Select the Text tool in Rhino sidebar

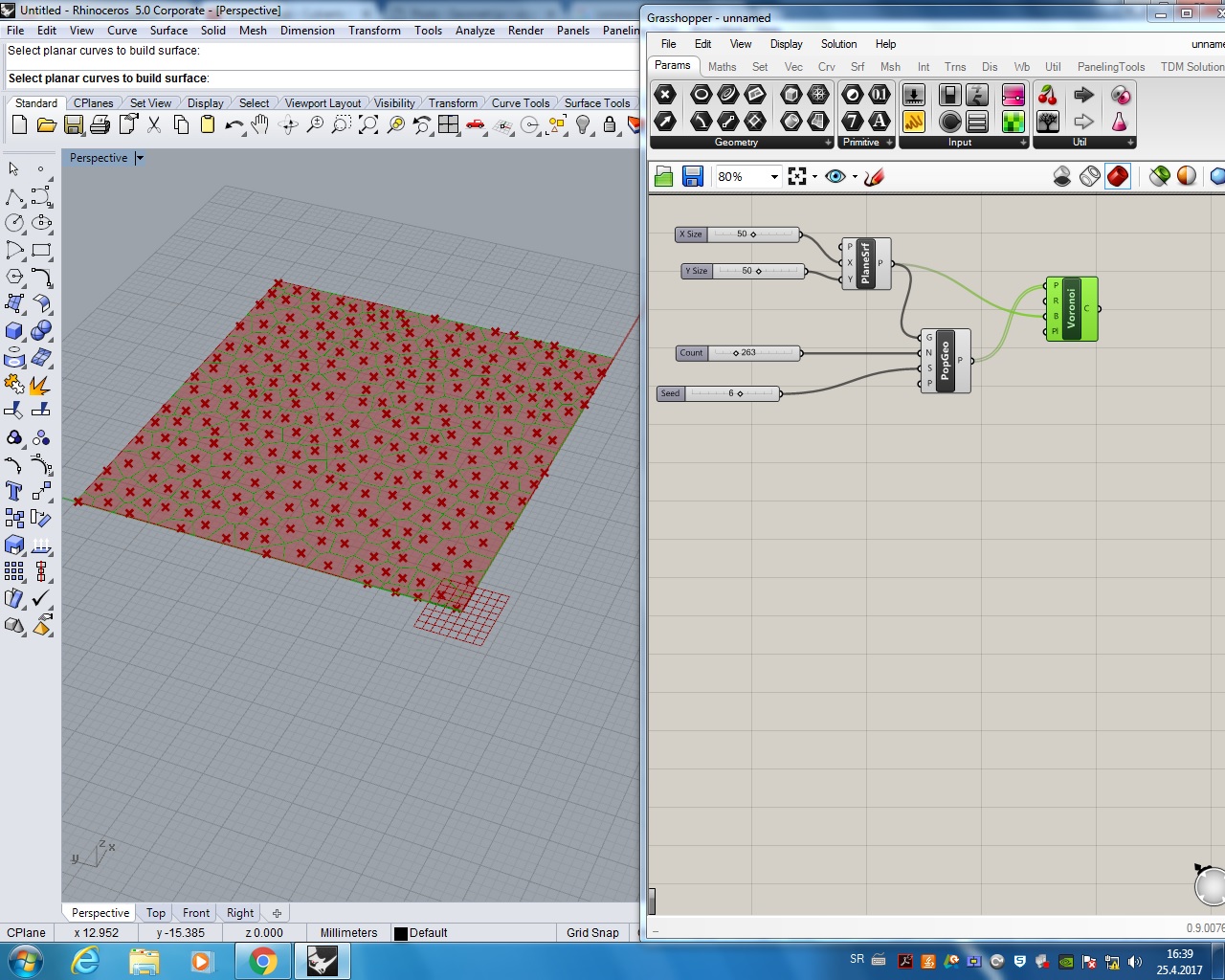[x=14, y=491]
